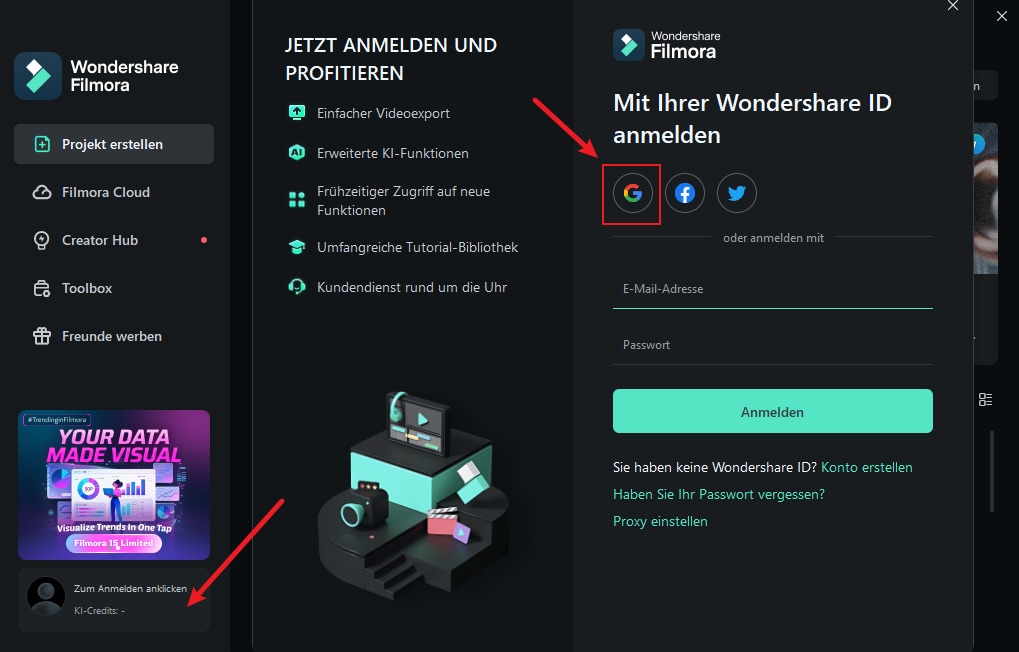The width and height of the screenshot is (1019, 652).
Task: Open the Your Data Made Visual banner
Action: click(114, 484)
